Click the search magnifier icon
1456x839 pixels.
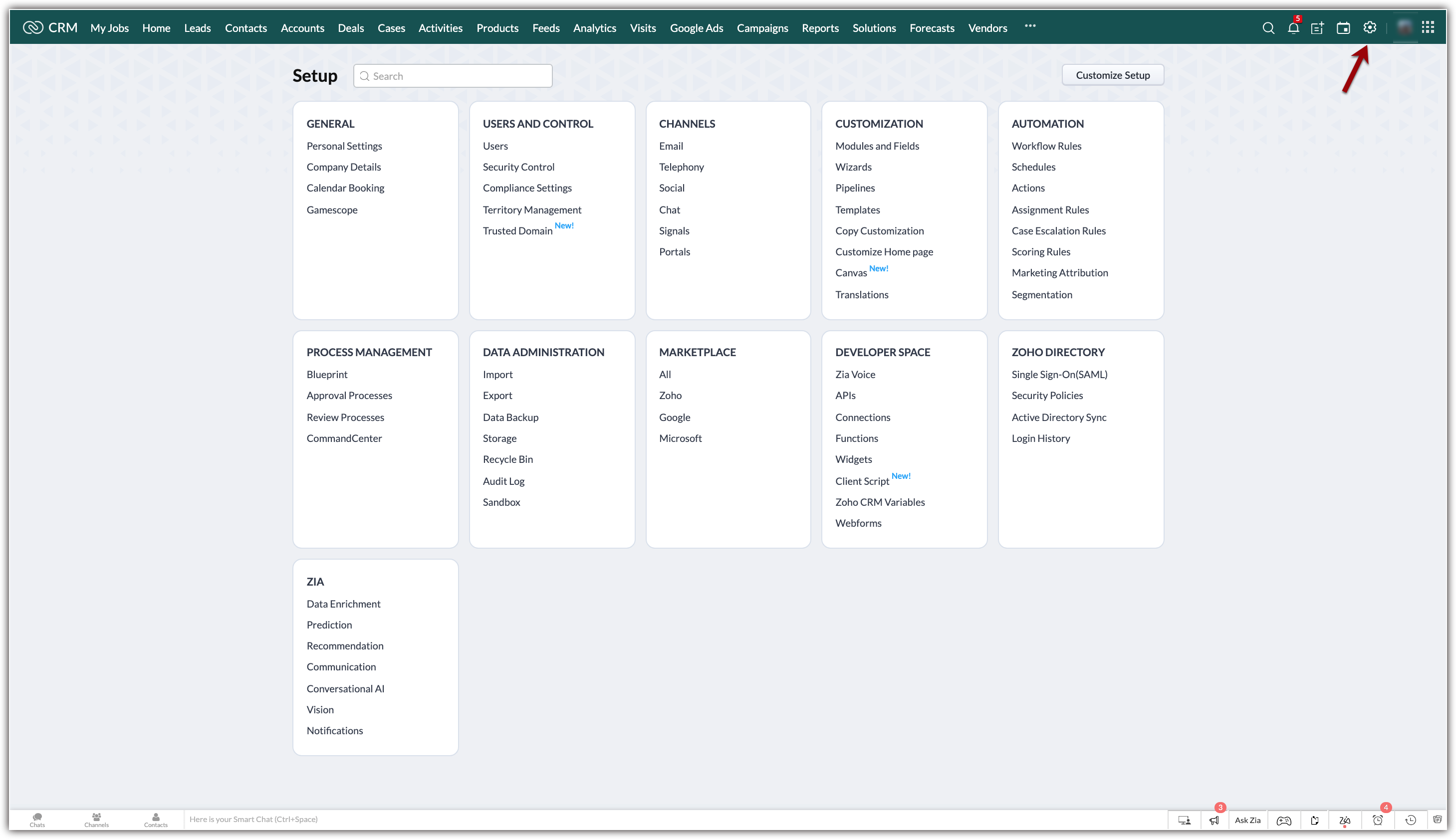[x=1269, y=28]
